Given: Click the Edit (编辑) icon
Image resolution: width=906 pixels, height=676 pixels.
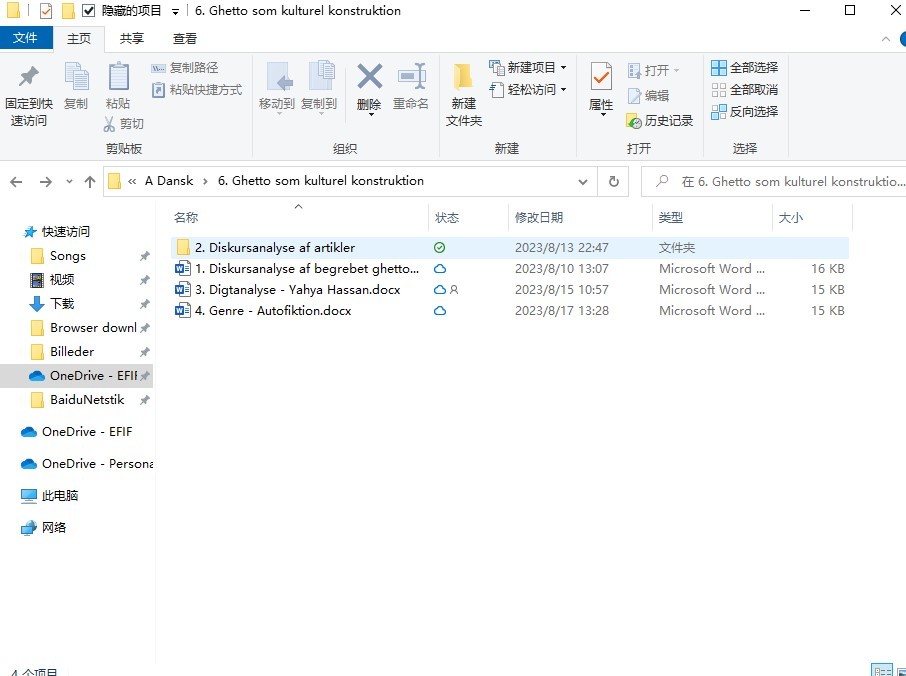Looking at the screenshot, I should tap(634, 96).
